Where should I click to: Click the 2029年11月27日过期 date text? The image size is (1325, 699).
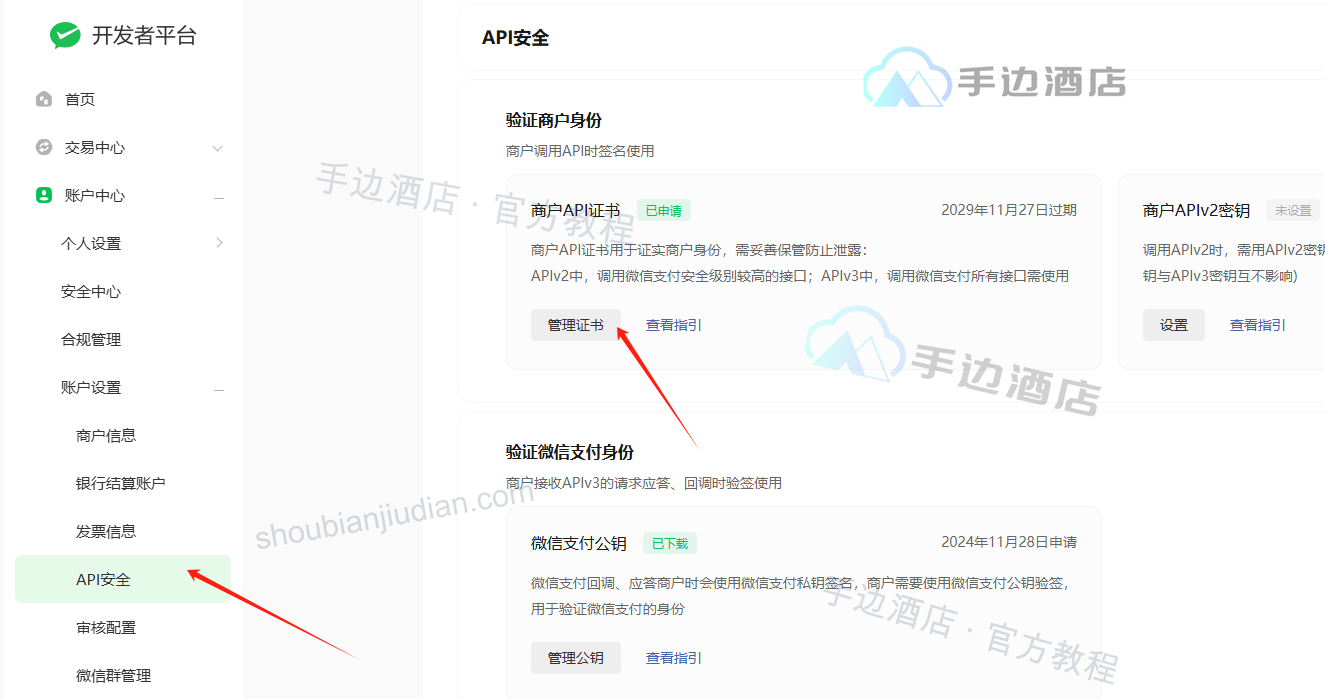click(x=1009, y=210)
